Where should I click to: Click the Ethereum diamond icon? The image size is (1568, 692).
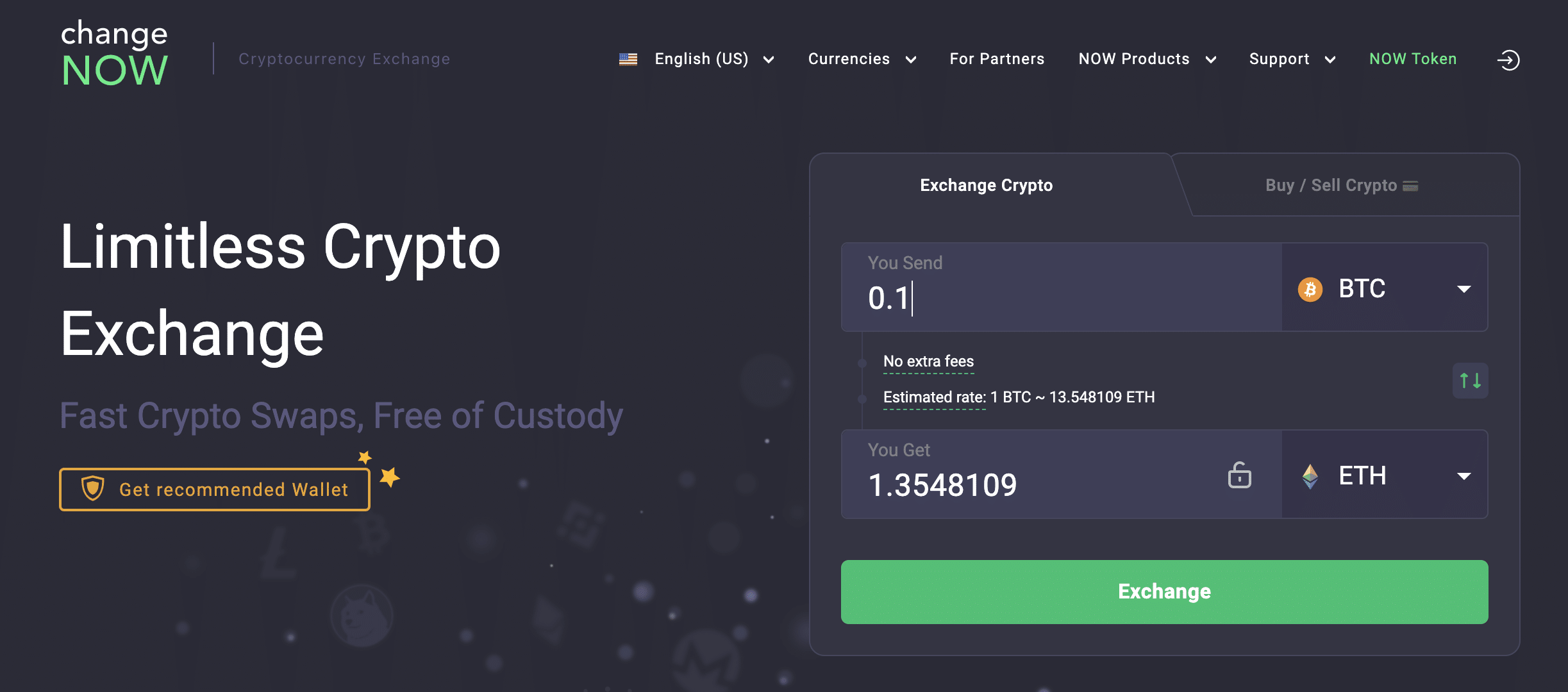[1310, 476]
